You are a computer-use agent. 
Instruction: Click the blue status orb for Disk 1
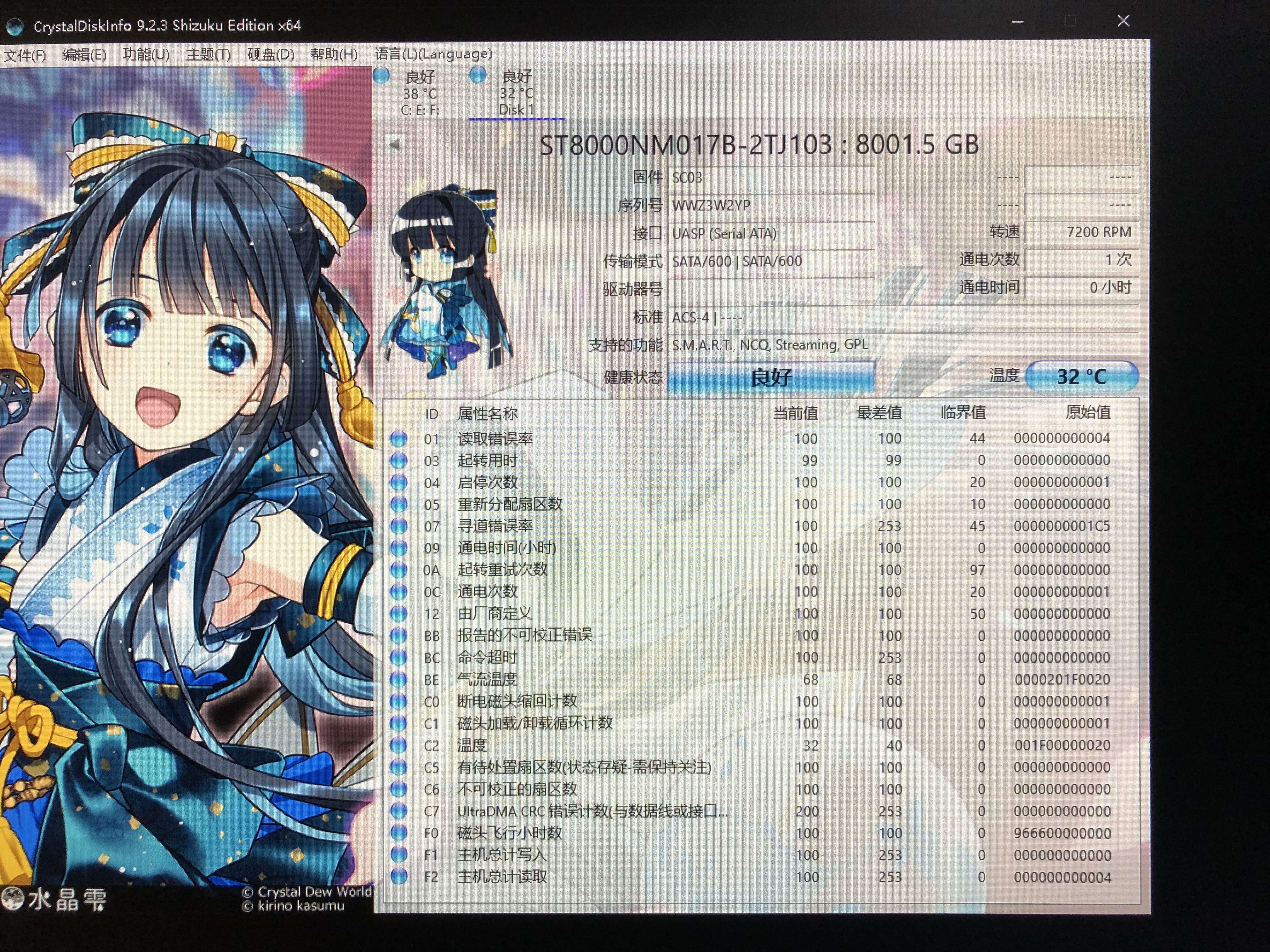point(478,75)
